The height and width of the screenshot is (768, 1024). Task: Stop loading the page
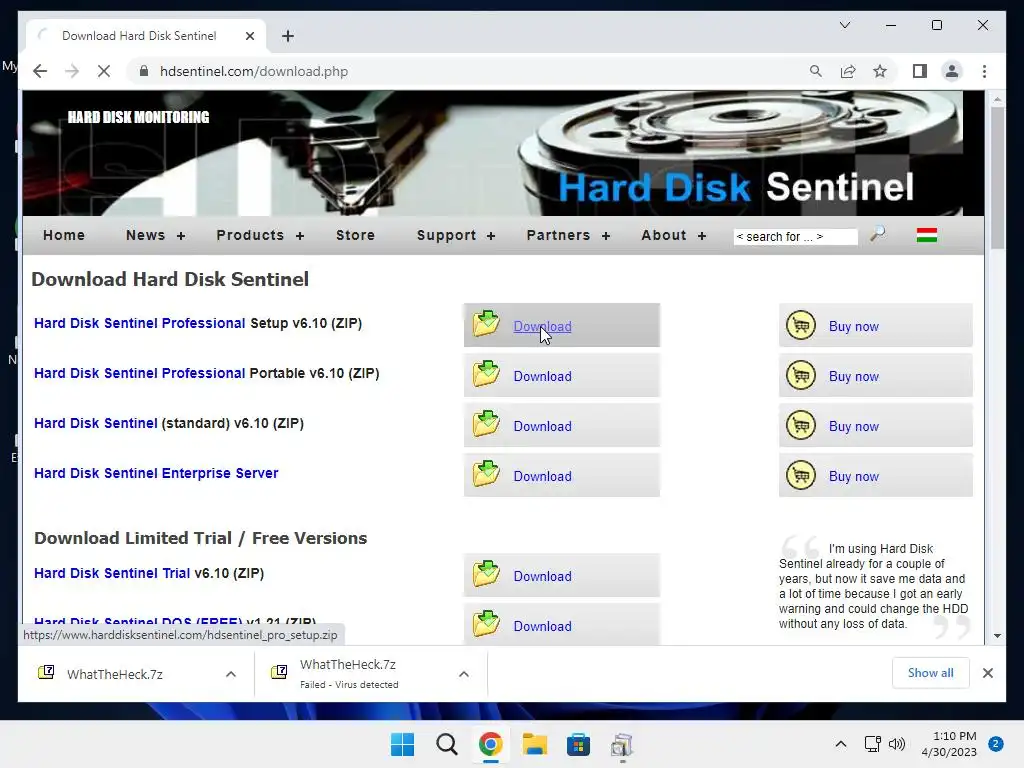(104, 71)
